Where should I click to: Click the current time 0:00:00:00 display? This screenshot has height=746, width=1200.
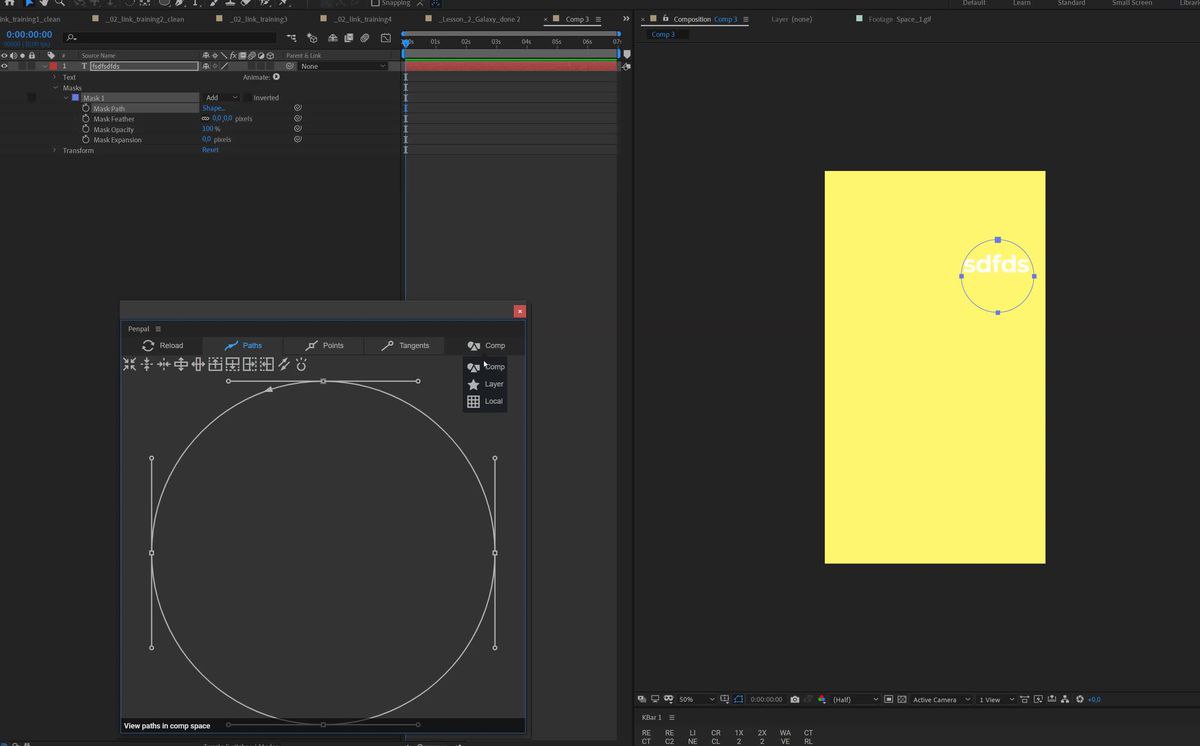(29, 34)
